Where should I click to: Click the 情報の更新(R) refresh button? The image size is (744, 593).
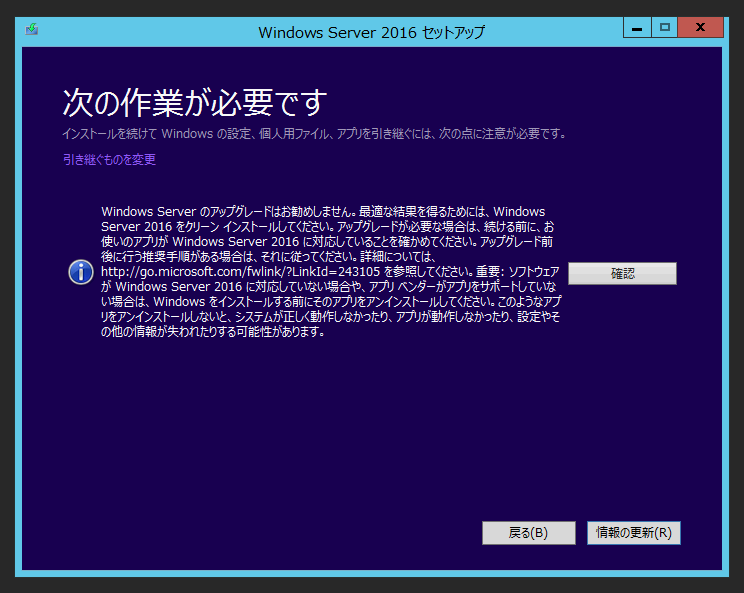click(633, 533)
